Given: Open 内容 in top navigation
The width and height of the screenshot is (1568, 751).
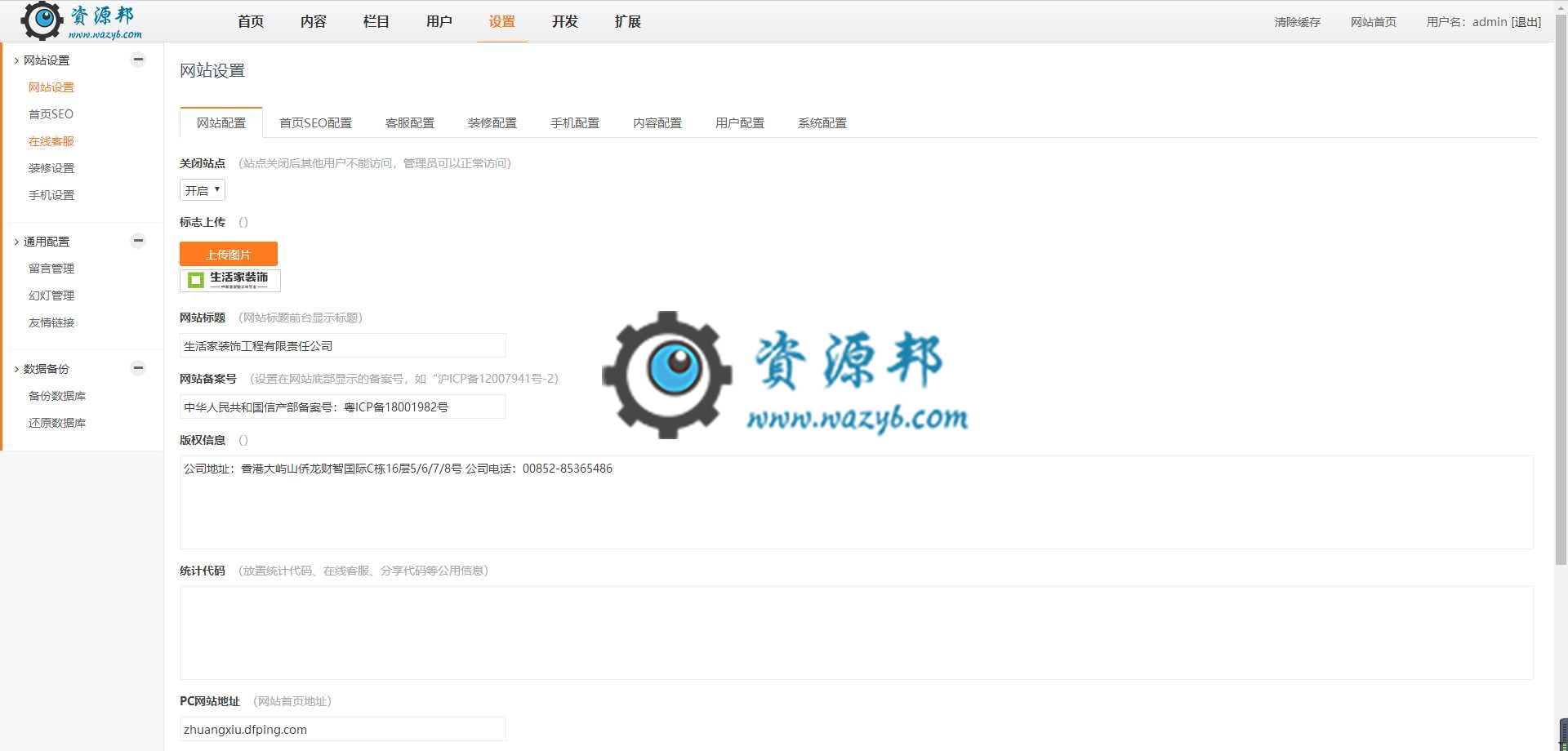Looking at the screenshot, I should coord(314,21).
